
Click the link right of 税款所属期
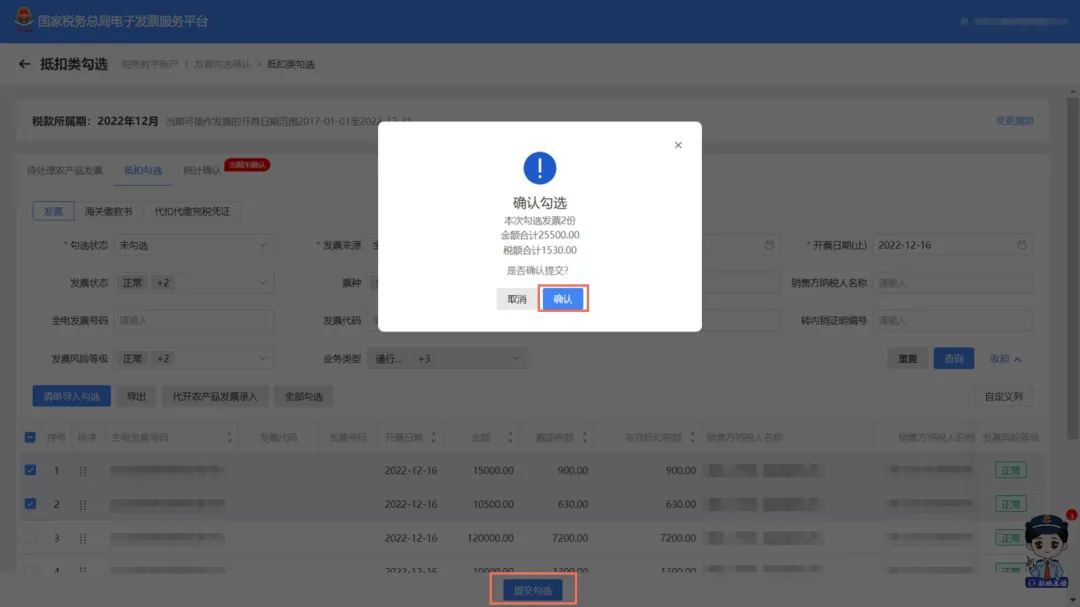tap(1015, 121)
